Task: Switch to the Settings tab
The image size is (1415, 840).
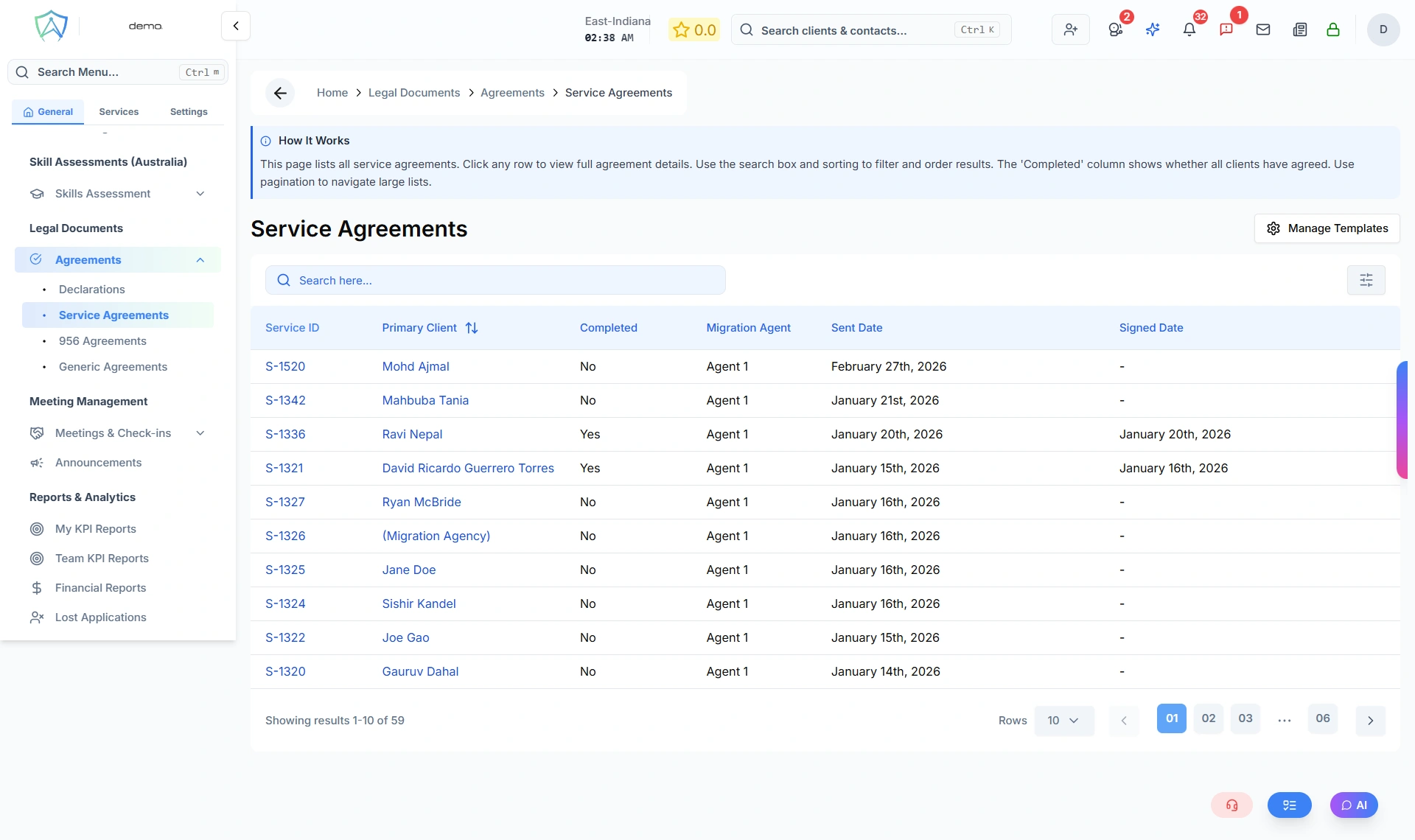Action: [188, 111]
